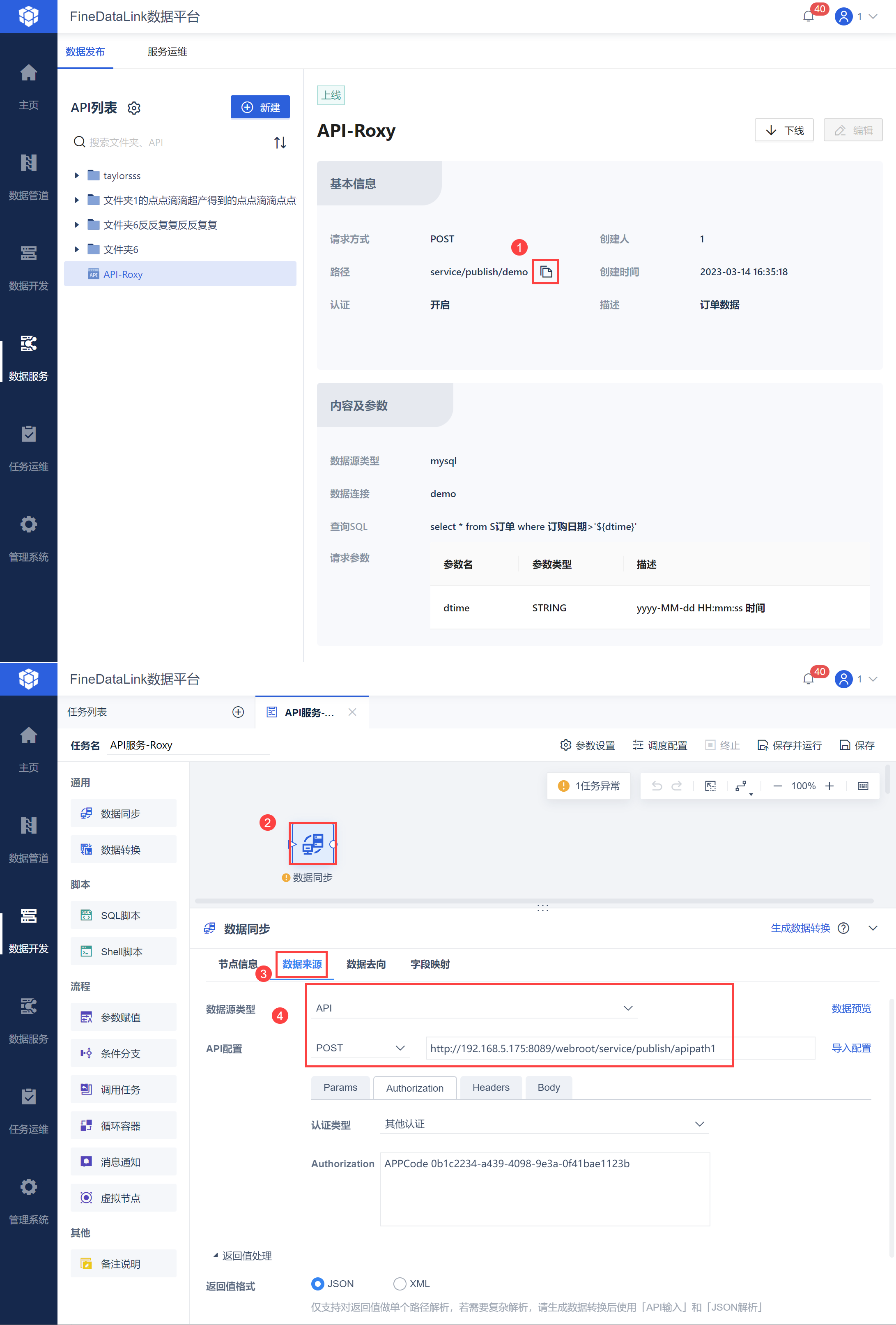Click the sort order icon
896x1325 pixels.
(280, 143)
